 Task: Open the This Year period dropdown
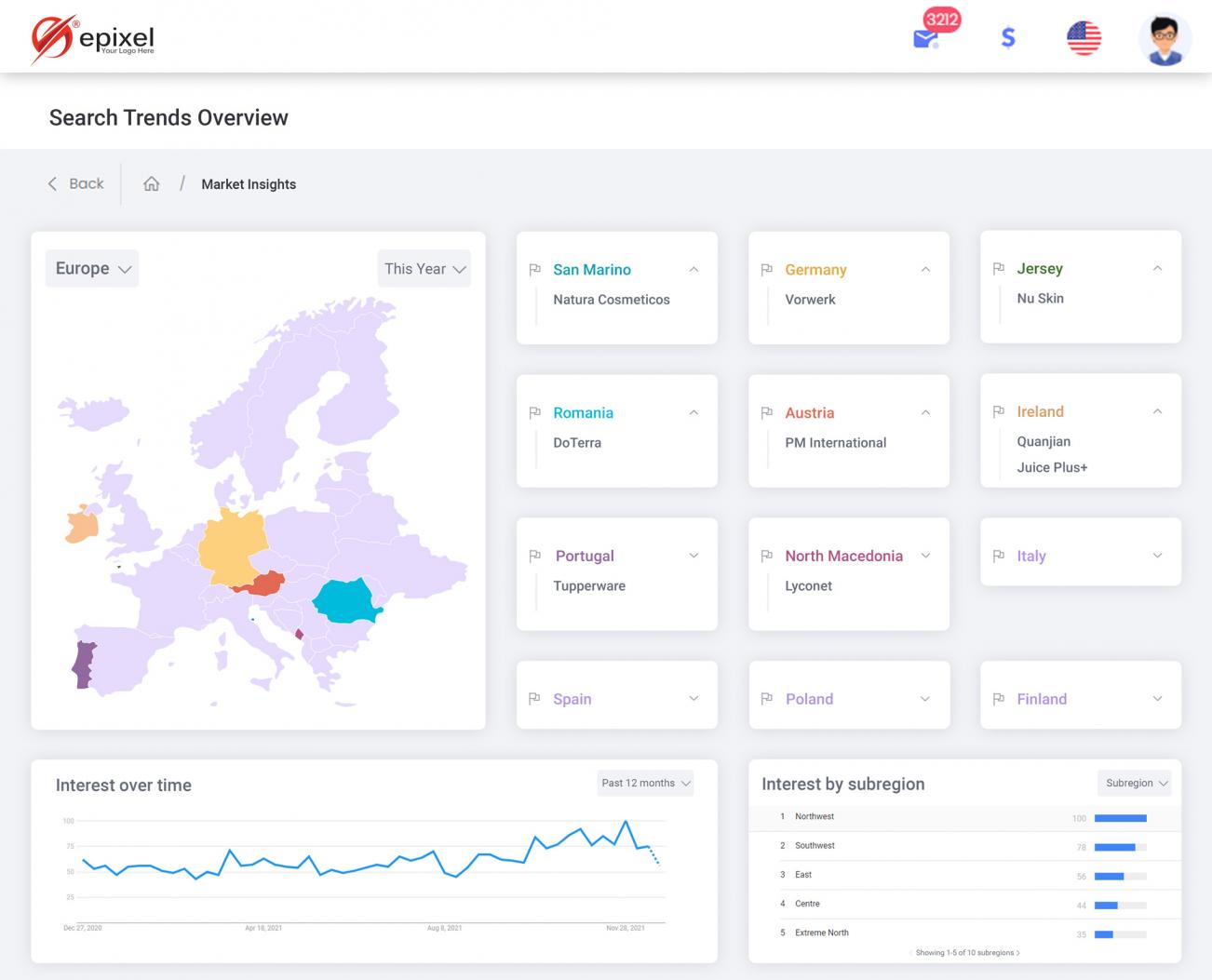pos(424,268)
